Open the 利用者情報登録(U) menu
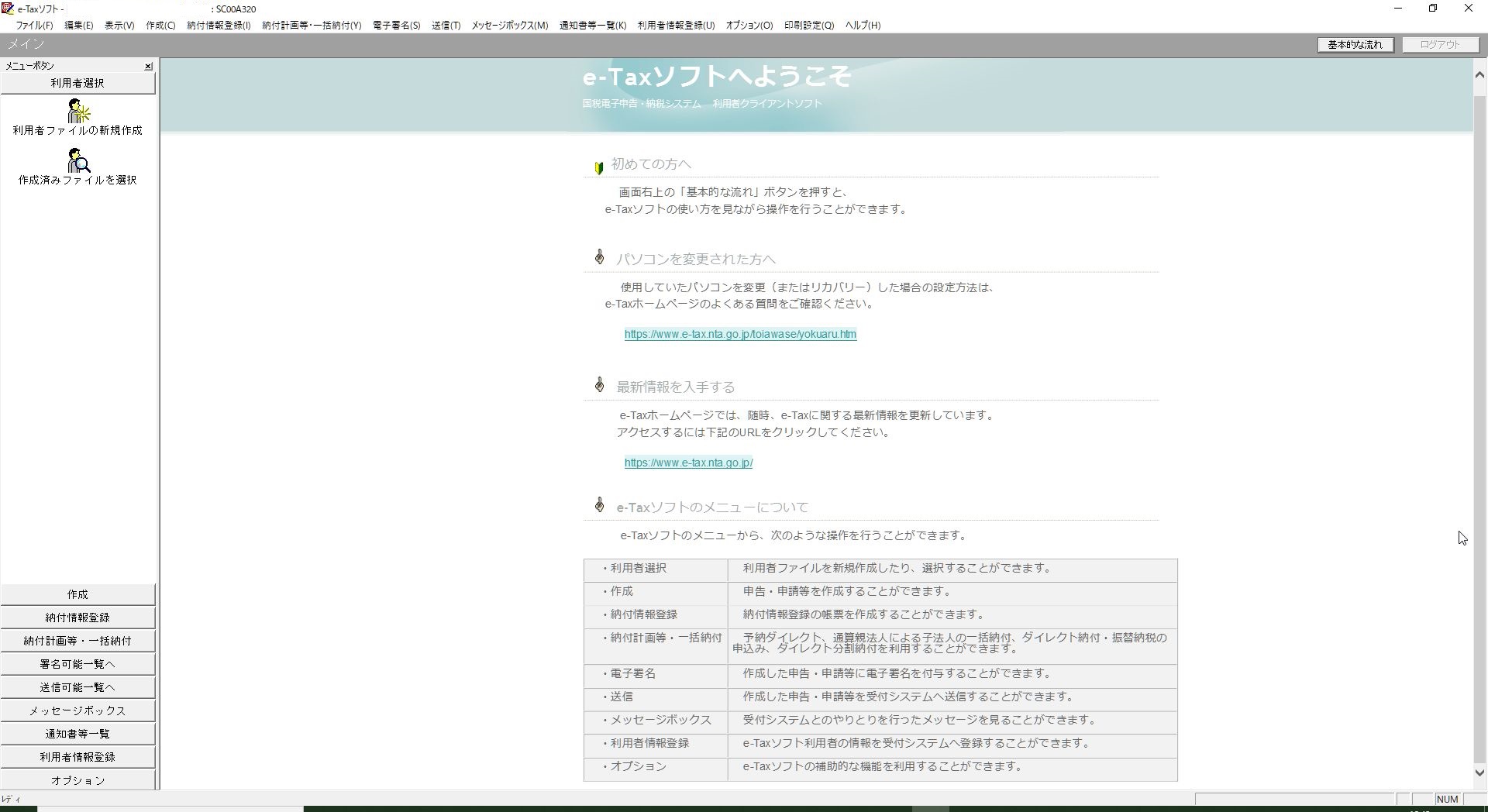The image size is (1488, 812). tap(676, 26)
